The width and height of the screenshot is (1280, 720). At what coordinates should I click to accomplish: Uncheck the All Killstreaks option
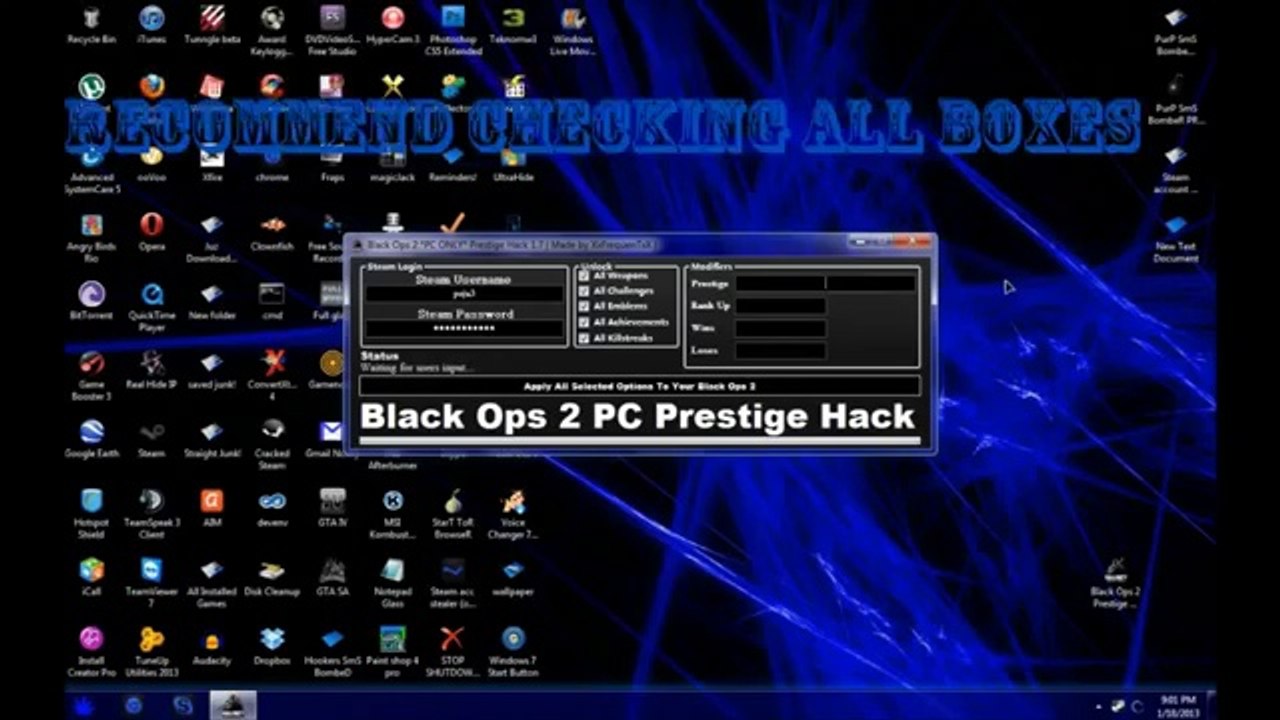click(x=584, y=339)
